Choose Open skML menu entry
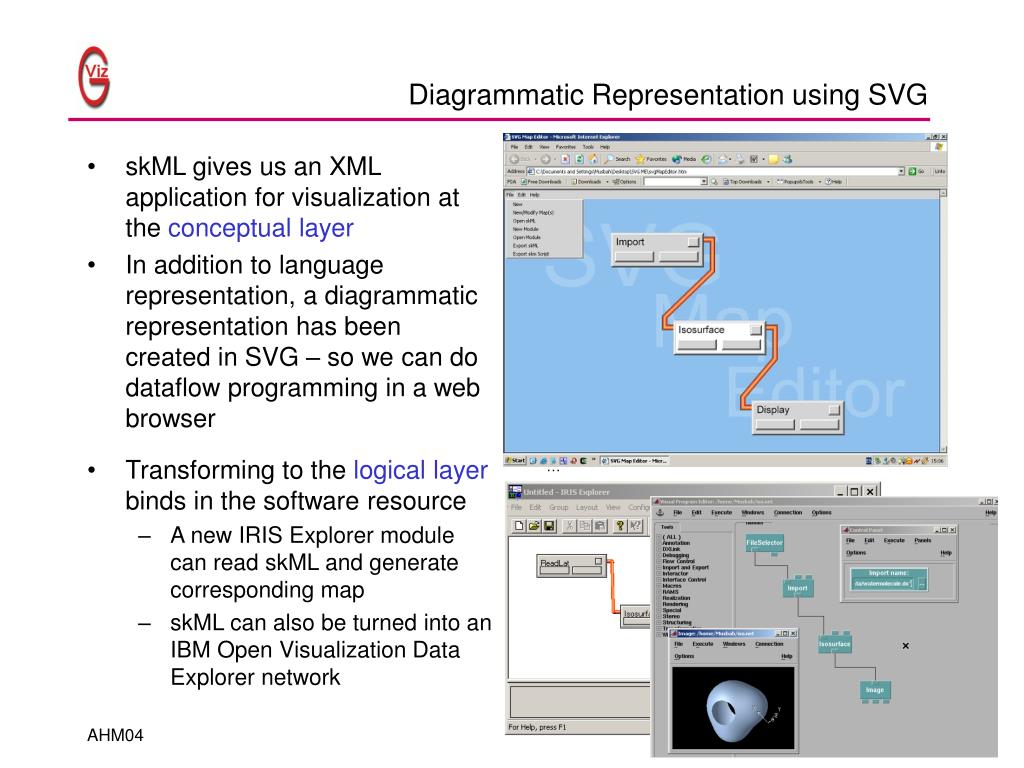The image size is (1024, 768). (524, 221)
